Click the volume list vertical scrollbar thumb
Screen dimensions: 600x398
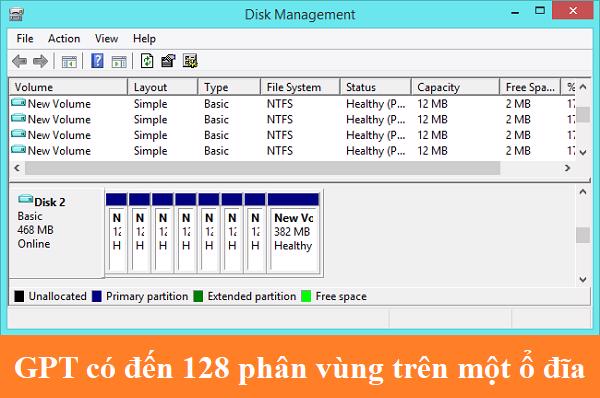coord(583,114)
